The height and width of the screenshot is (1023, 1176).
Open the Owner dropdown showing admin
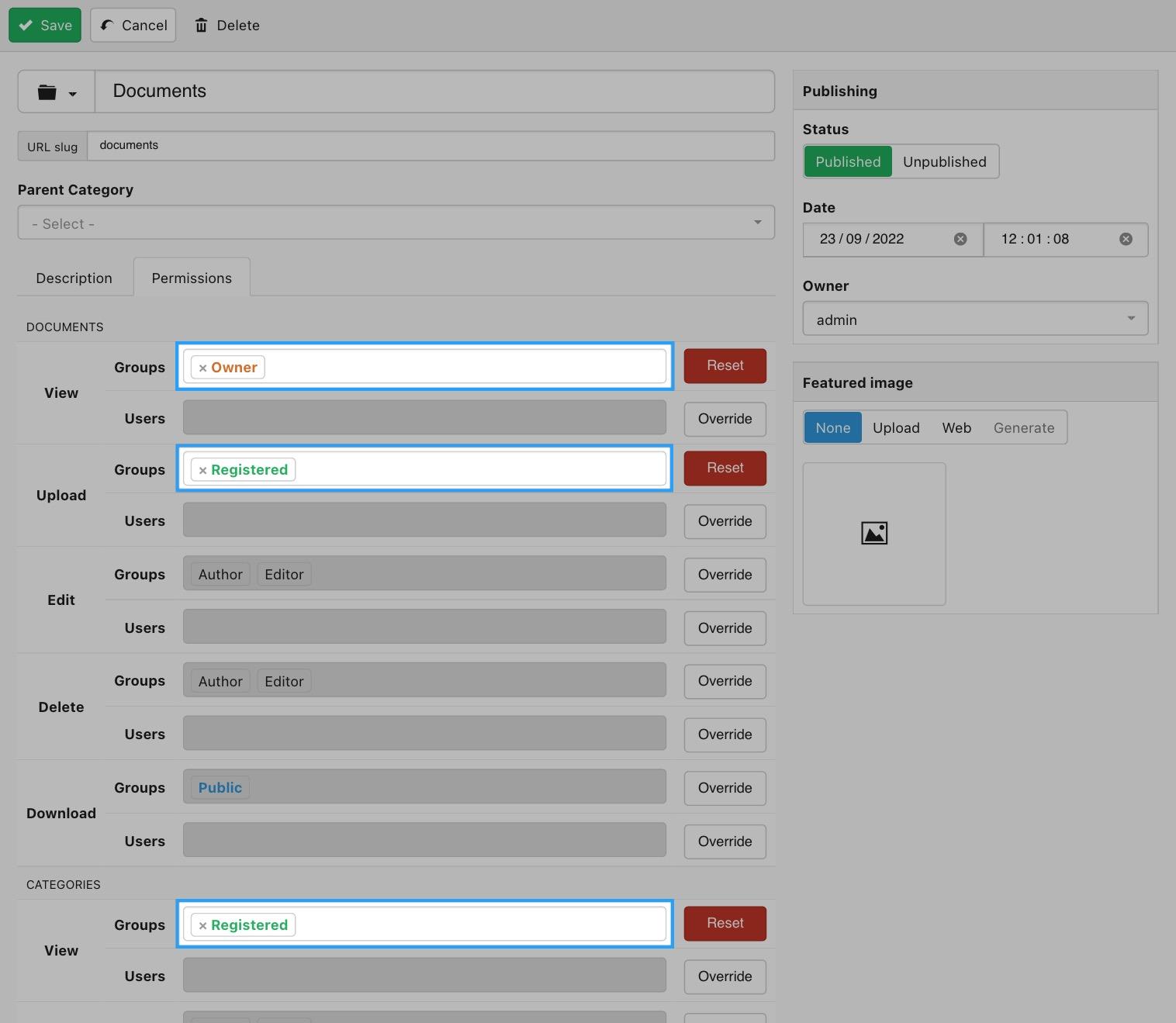pos(974,320)
